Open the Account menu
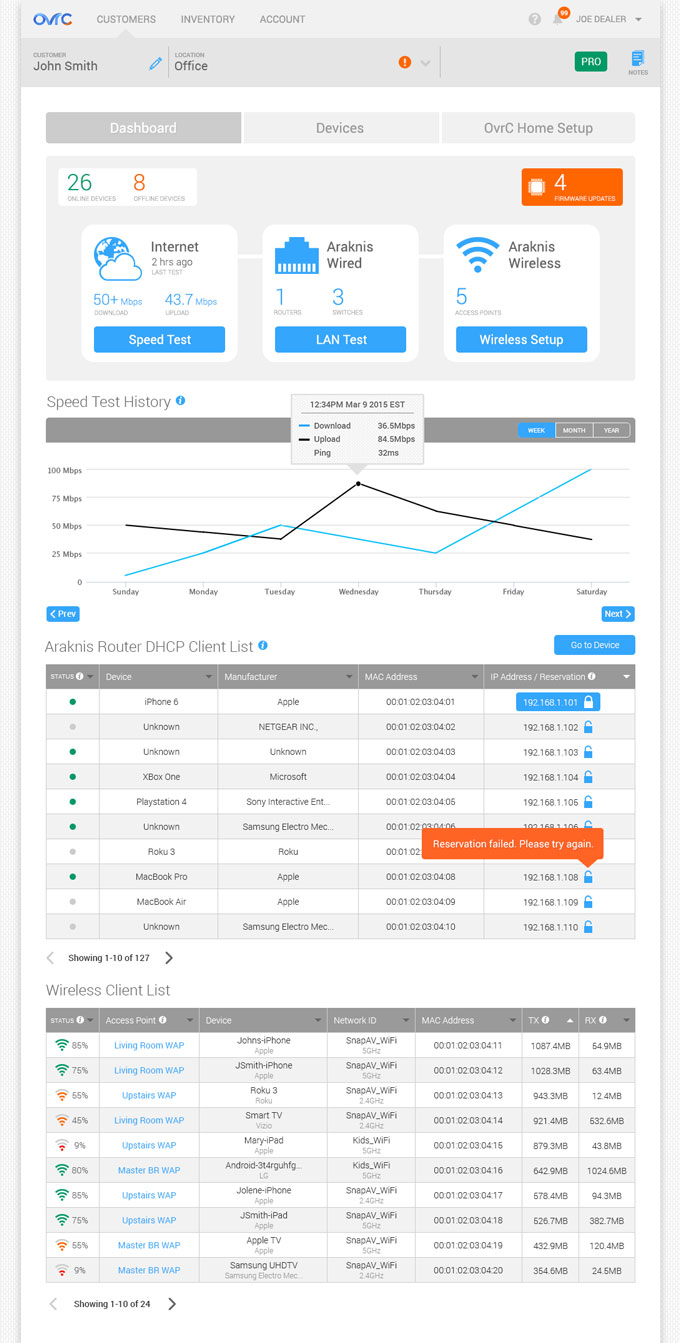Image resolution: width=680 pixels, height=1343 pixels. (282, 19)
